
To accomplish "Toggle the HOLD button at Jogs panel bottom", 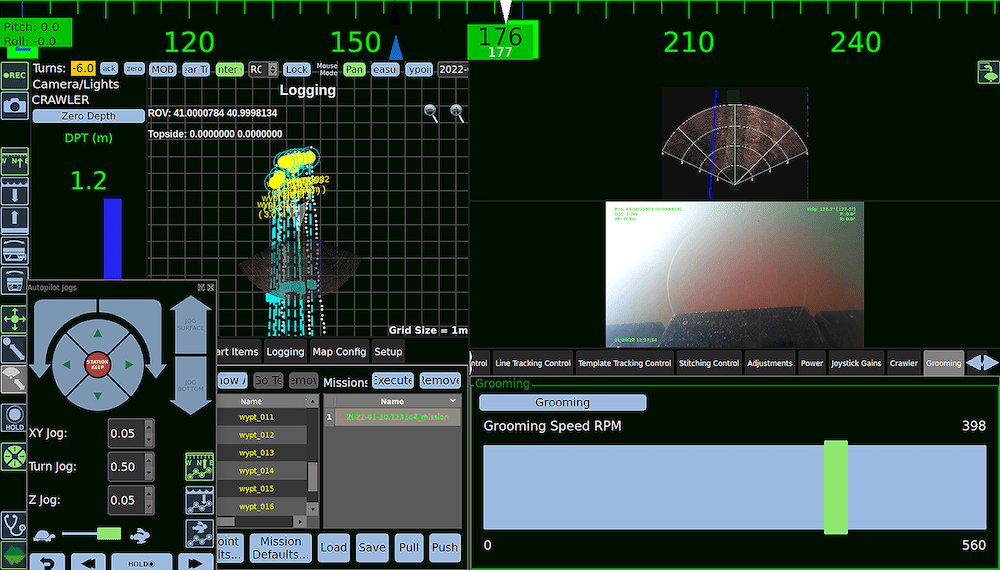I will tap(142, 563).
